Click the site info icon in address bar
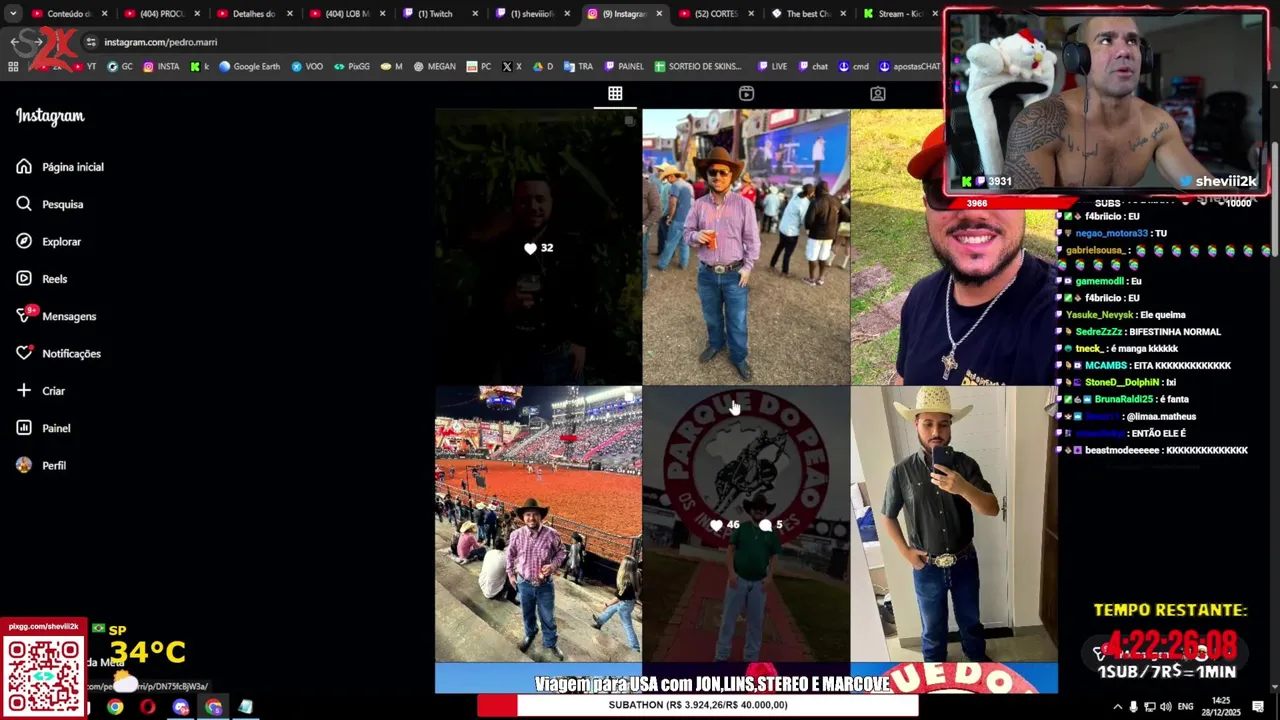This screenshot has height=720, width=1280. click(91, 42)
